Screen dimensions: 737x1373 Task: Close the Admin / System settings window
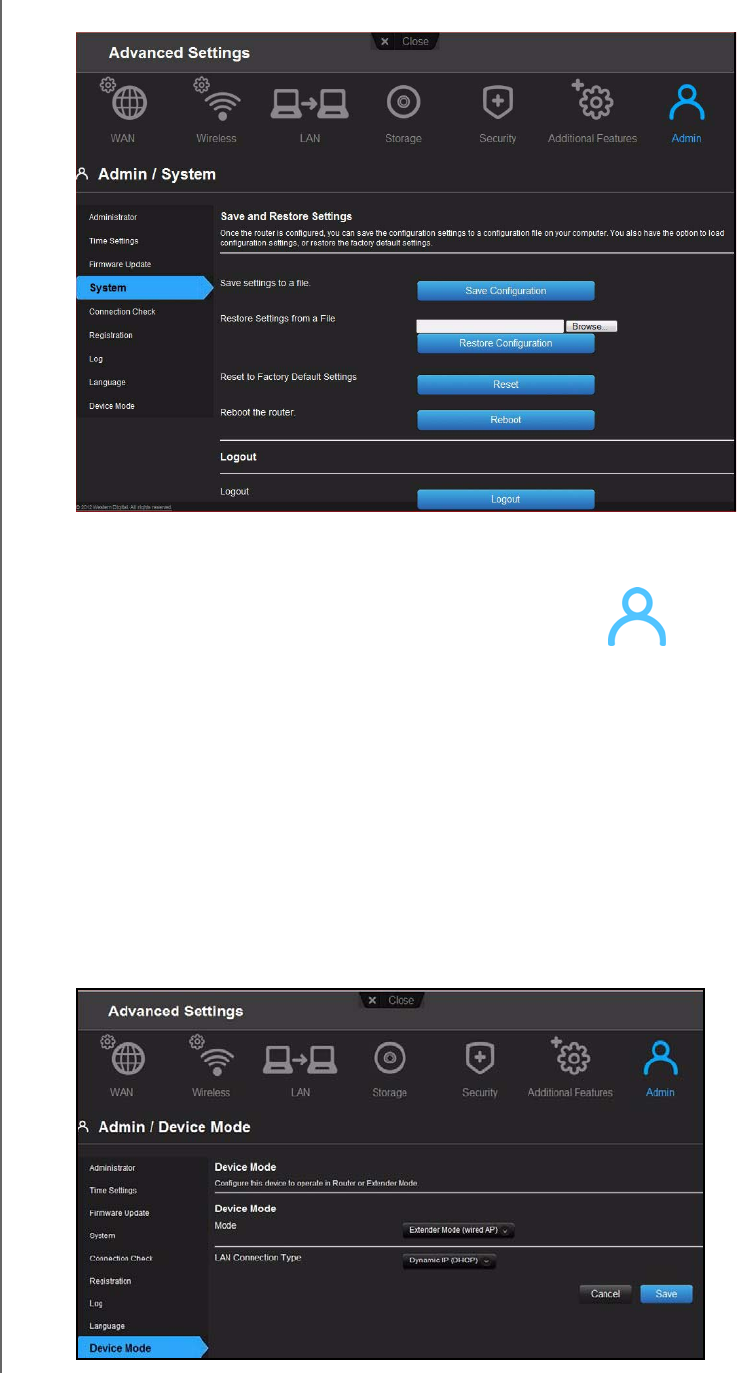pos(405,41)
